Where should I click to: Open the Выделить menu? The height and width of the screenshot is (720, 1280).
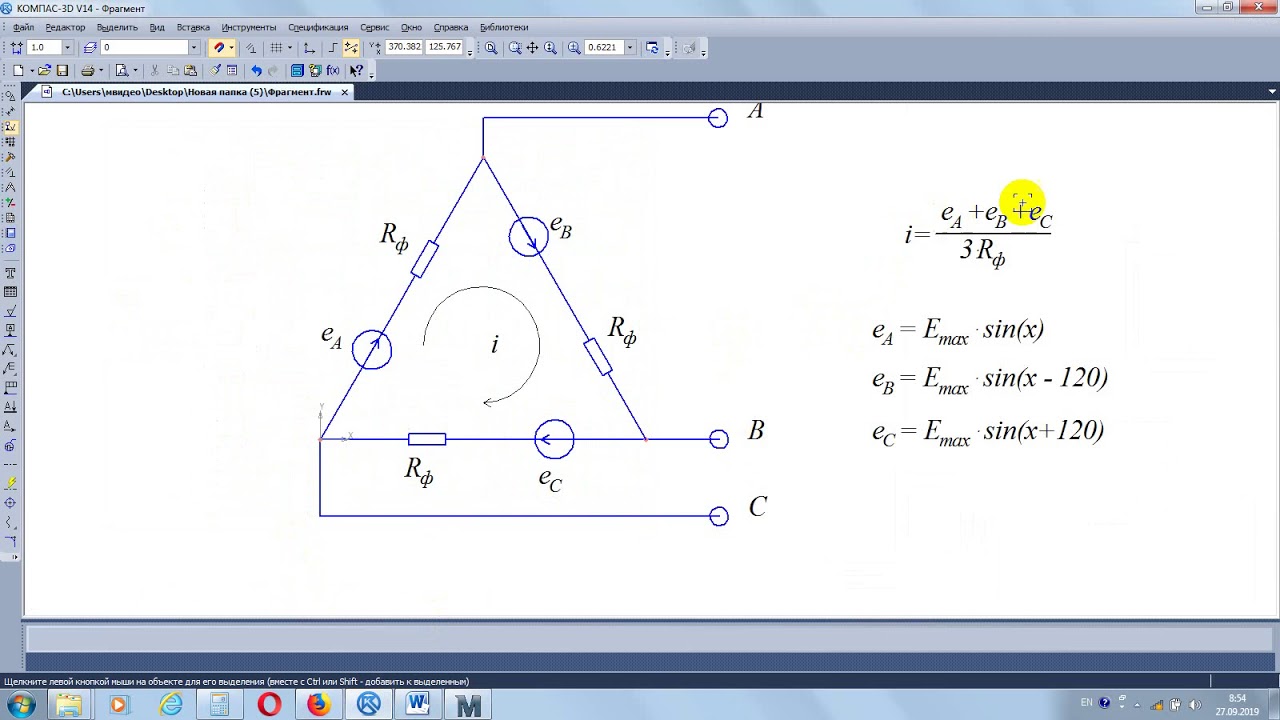tap(117, 27)
